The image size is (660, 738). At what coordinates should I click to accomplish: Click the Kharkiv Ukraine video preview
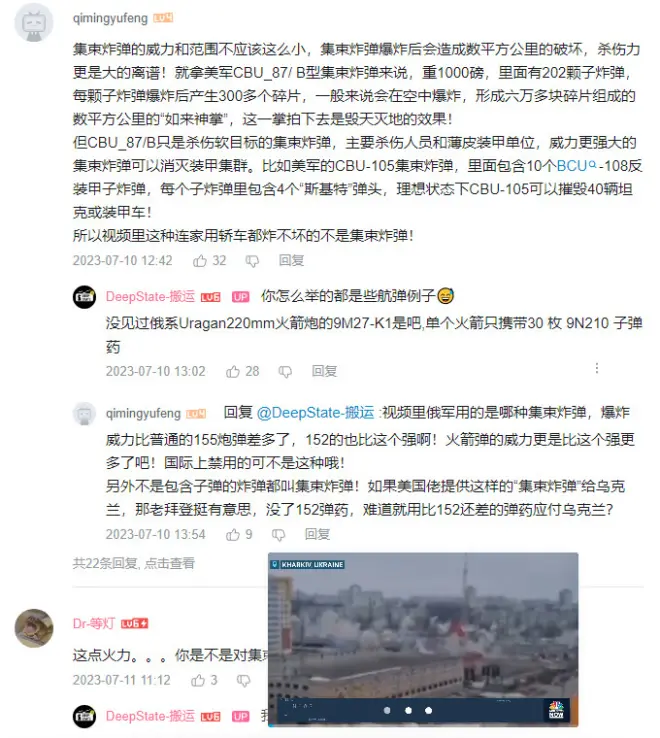(x=423, y=640)
